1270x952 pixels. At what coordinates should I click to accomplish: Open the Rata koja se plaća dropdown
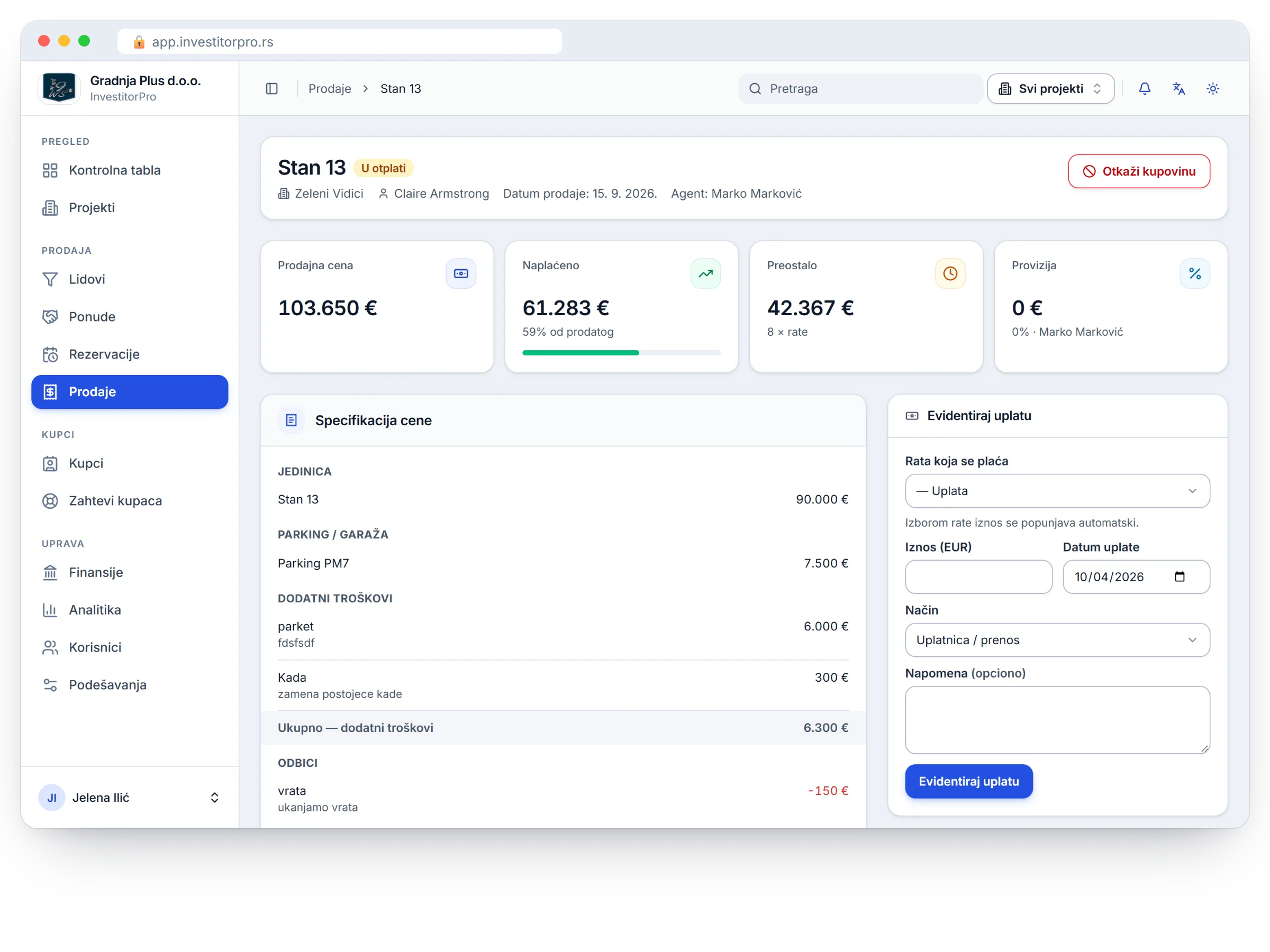pyautogui.click(x=1057, y=491)
